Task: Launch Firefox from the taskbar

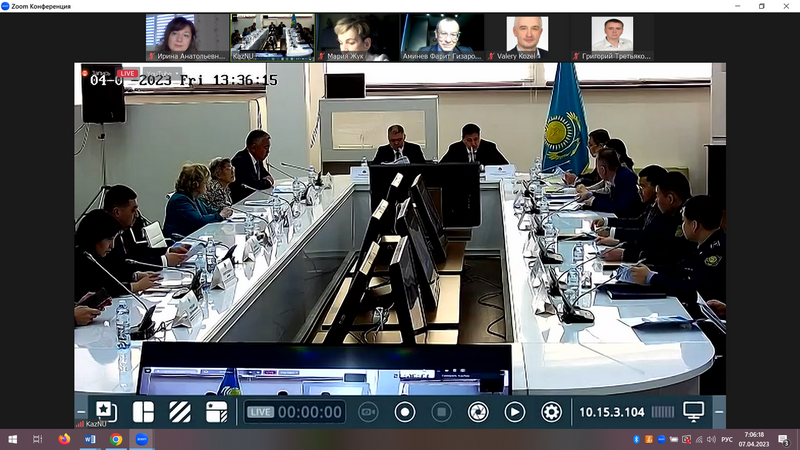Action: [64, 439]
